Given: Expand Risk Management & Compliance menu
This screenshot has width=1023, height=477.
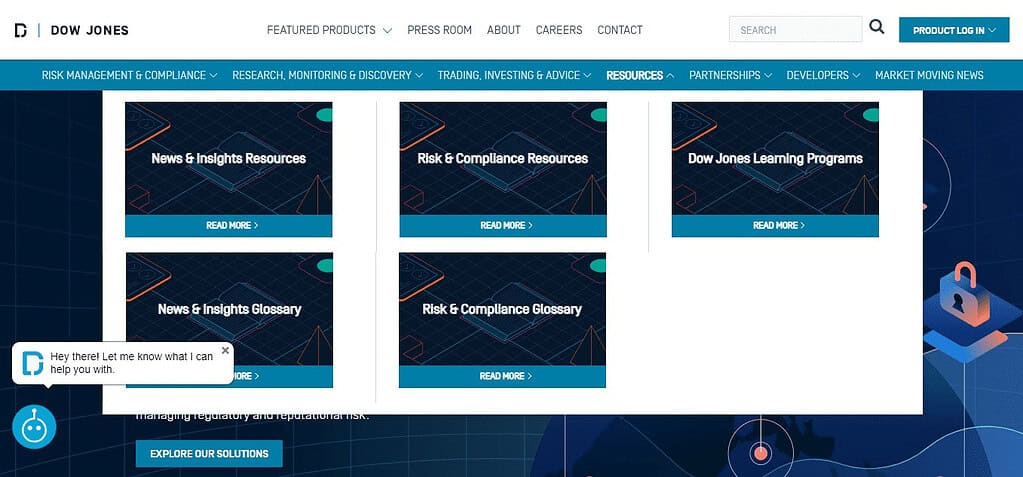Looking at the screenshot, I should (x=129, y=75).
